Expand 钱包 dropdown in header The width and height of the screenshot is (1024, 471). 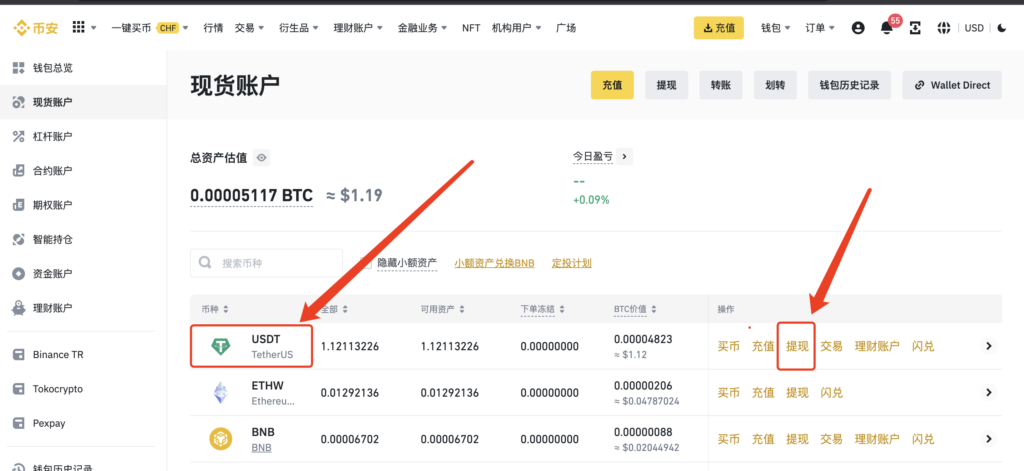pyautogui.click(x=776, y=28)
